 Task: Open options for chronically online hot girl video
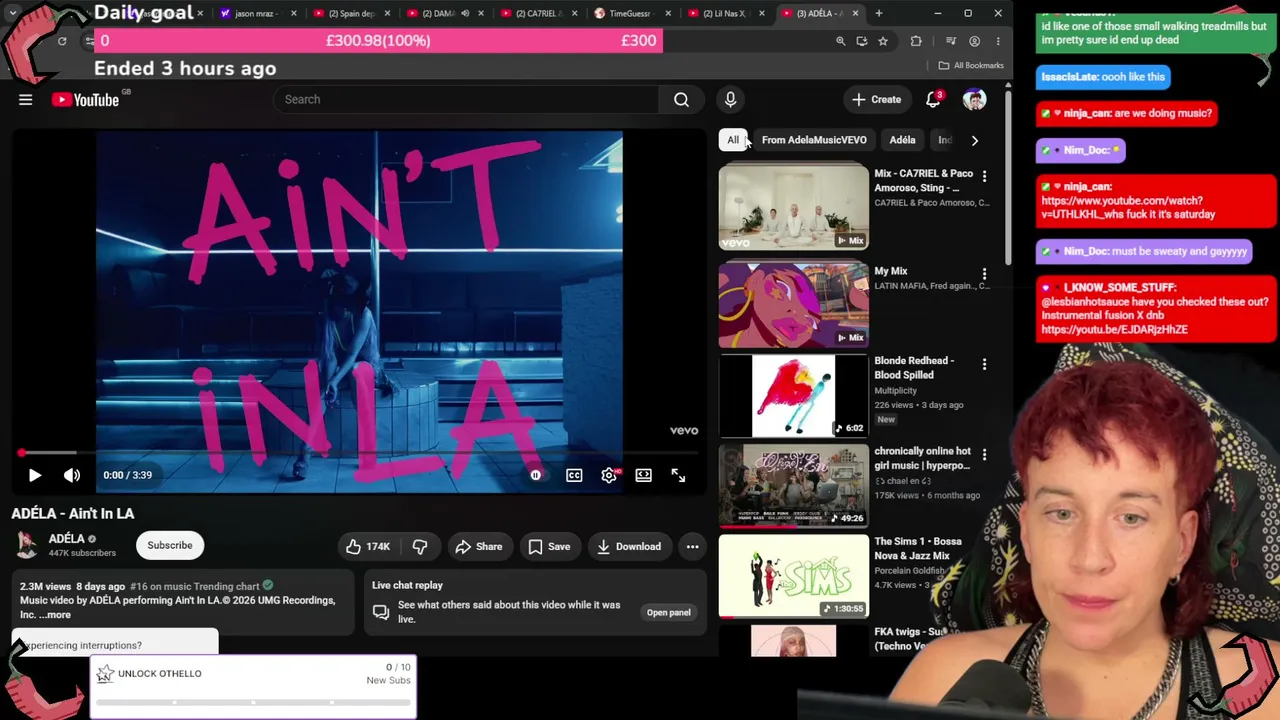tap(984, 454)
